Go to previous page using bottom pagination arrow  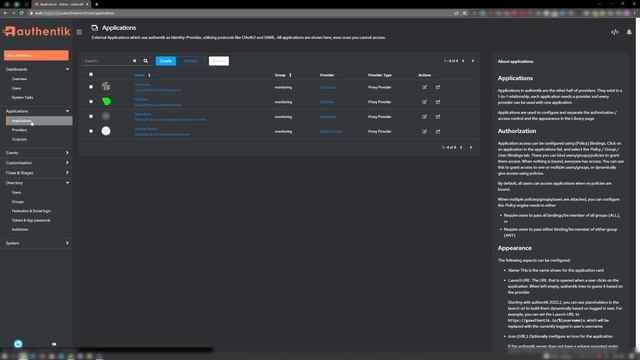(461, 147)
